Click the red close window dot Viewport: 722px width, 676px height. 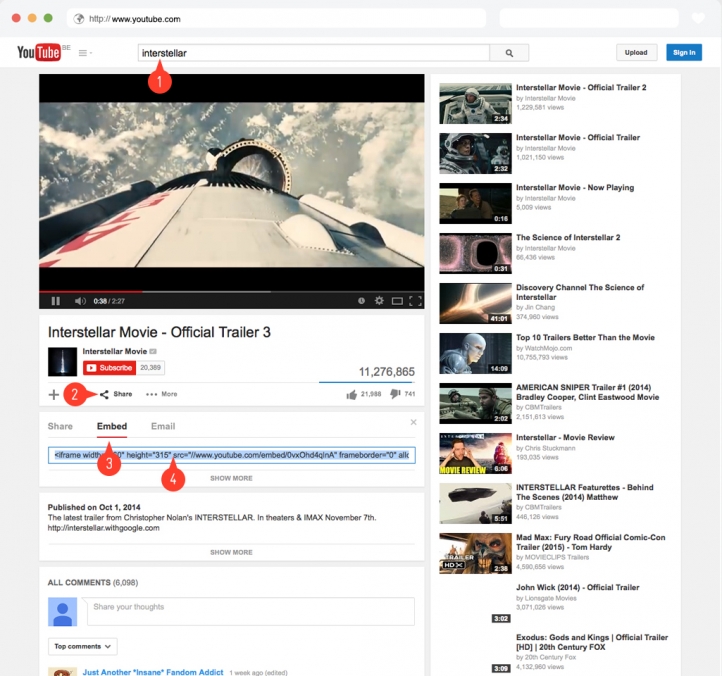point(16,18)
